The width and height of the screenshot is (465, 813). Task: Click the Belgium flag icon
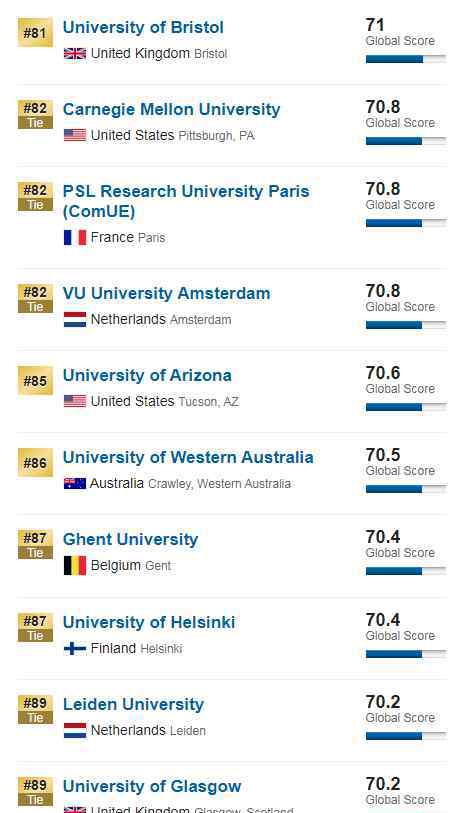pyautogui.click(x=75, y=566)
